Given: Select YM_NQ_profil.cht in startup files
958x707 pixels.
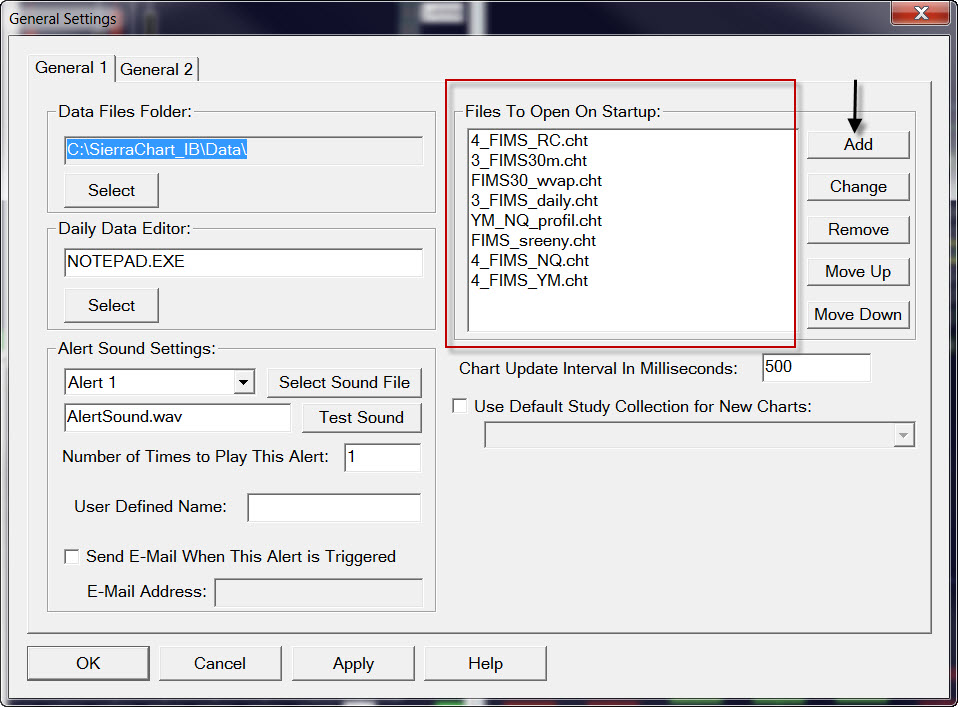Looking at the screenshot, I should (x=536, y=221).
